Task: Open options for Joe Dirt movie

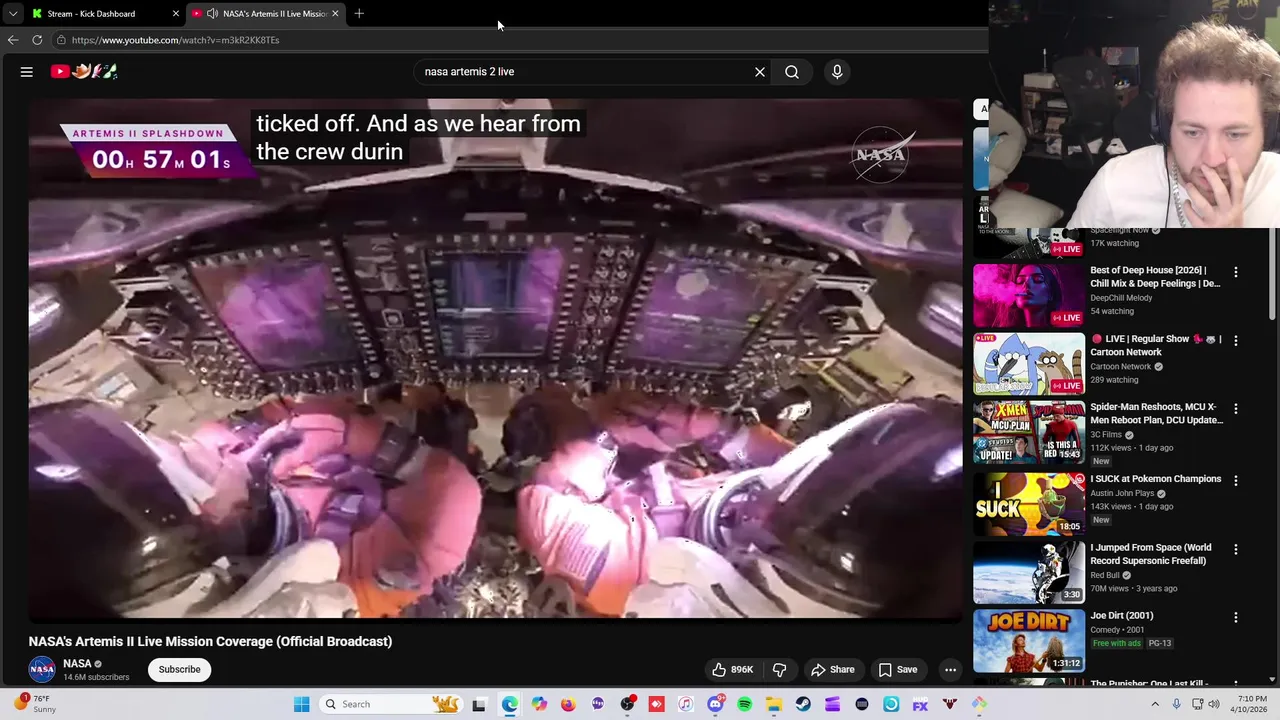Action: [1236, 618]
